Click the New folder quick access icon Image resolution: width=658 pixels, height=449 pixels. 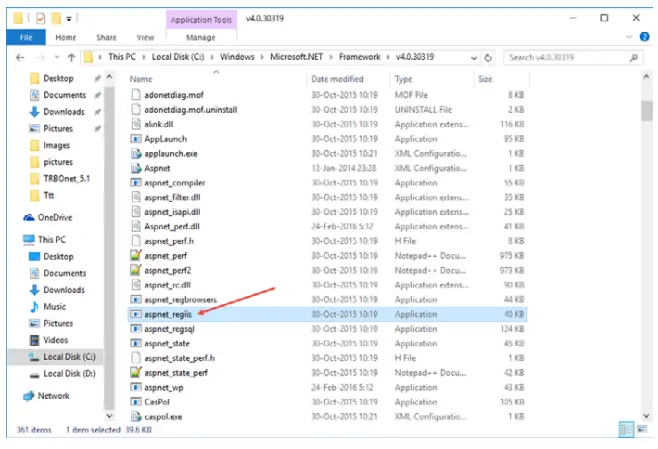[56, 18]
